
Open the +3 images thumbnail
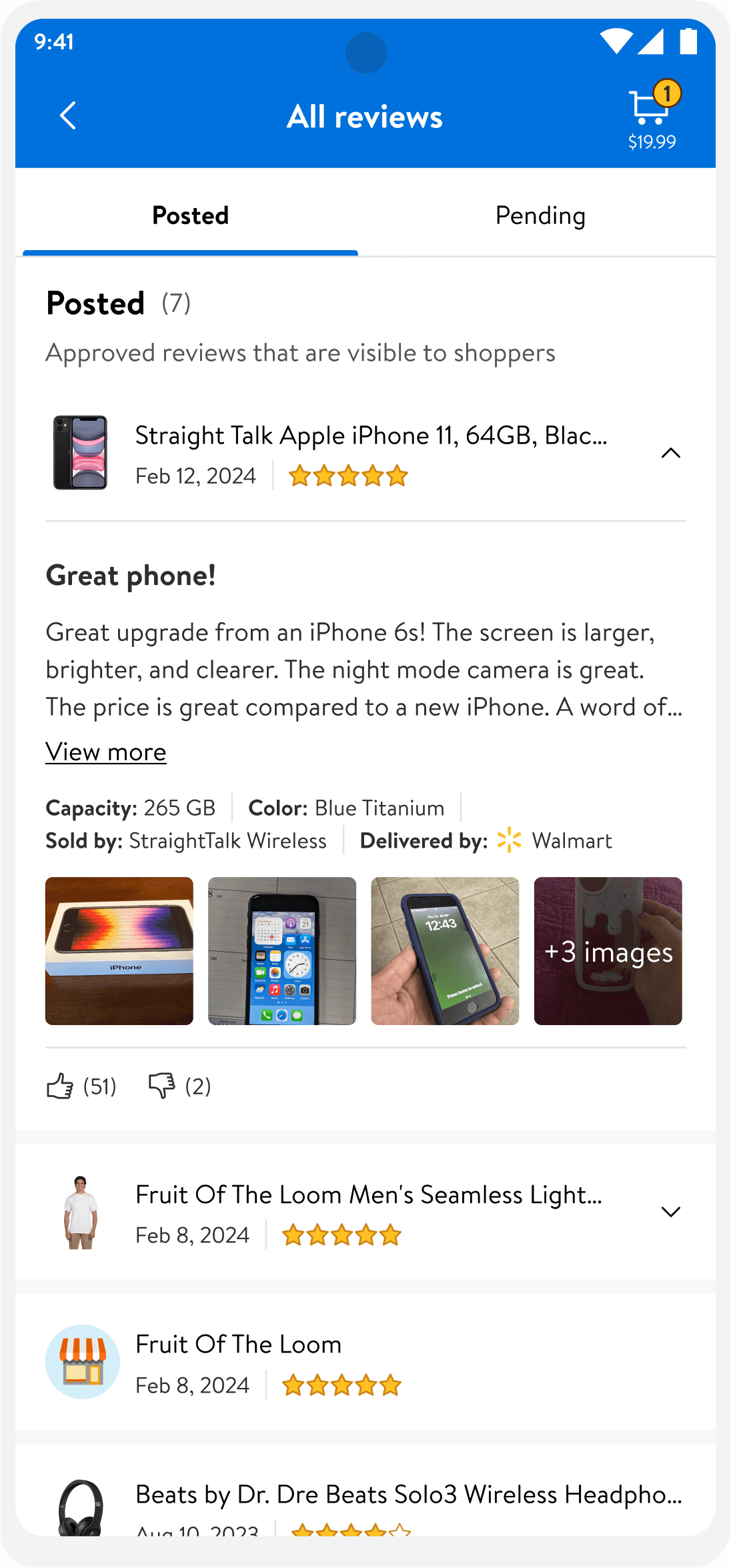click(608, 951)
